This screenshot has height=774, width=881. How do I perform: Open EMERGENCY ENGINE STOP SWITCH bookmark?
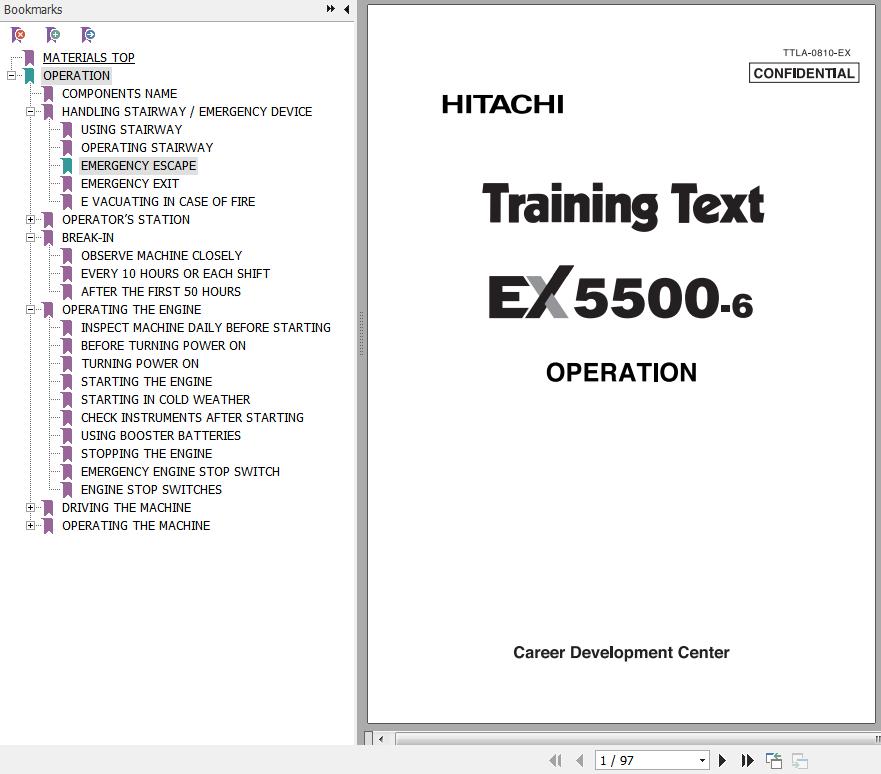tap(180, 471)
